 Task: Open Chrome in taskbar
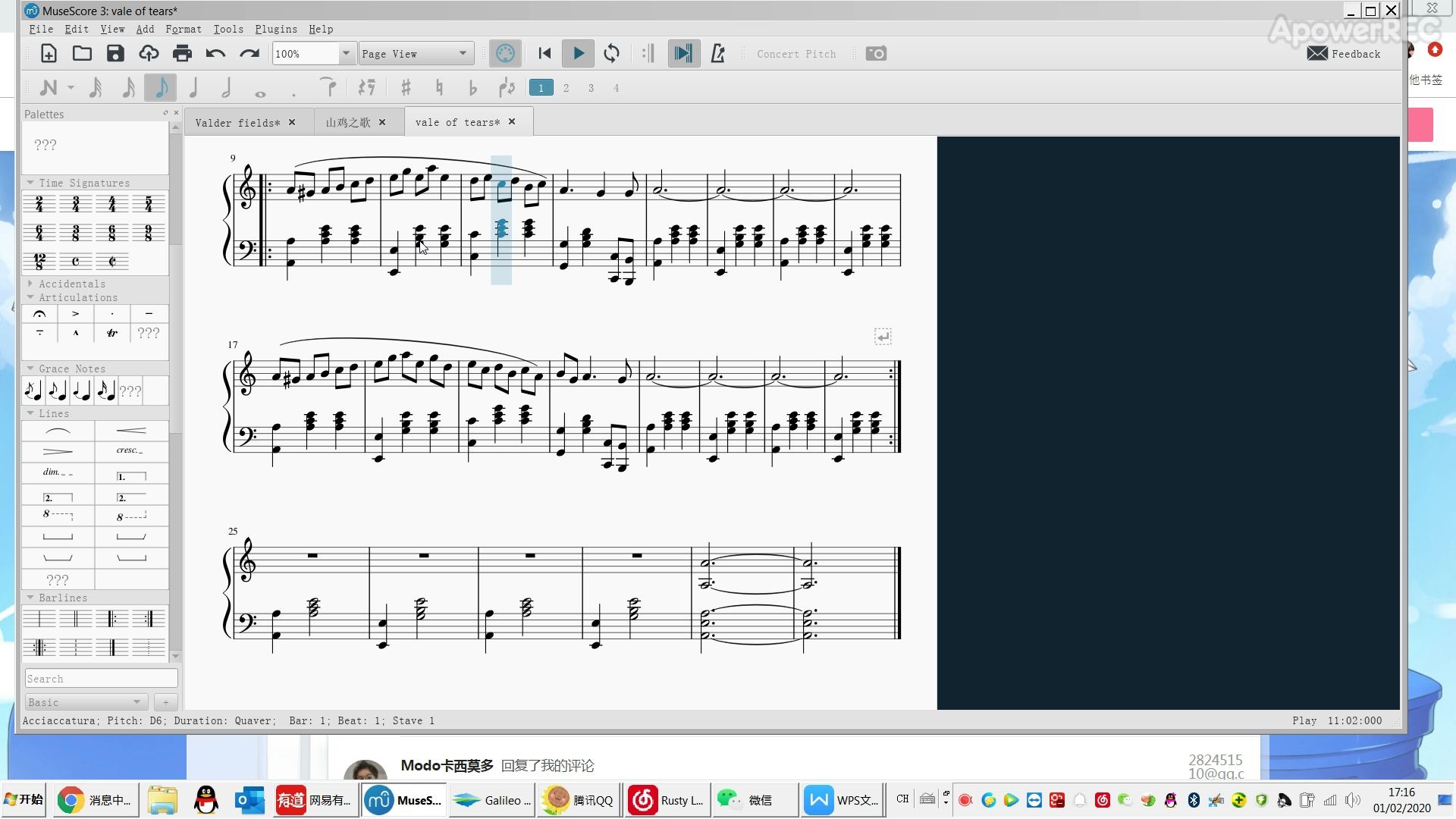coord(96,800)
